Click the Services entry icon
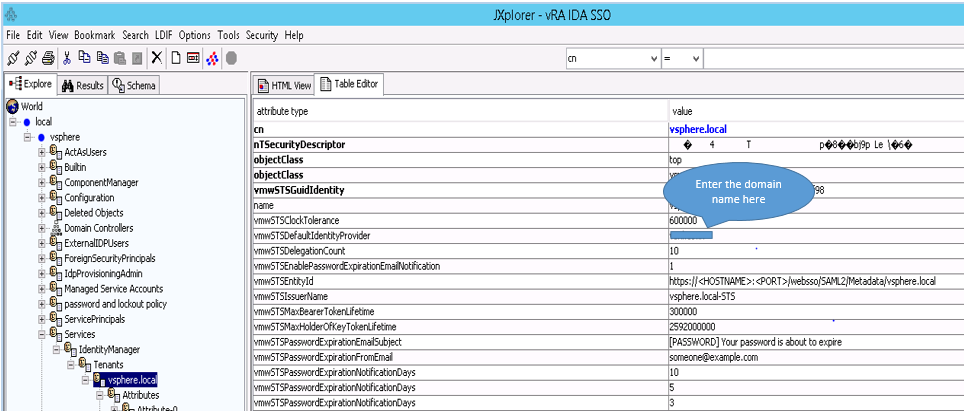The image size is (964, 411). pyautogui.click(x=56, y=334)
